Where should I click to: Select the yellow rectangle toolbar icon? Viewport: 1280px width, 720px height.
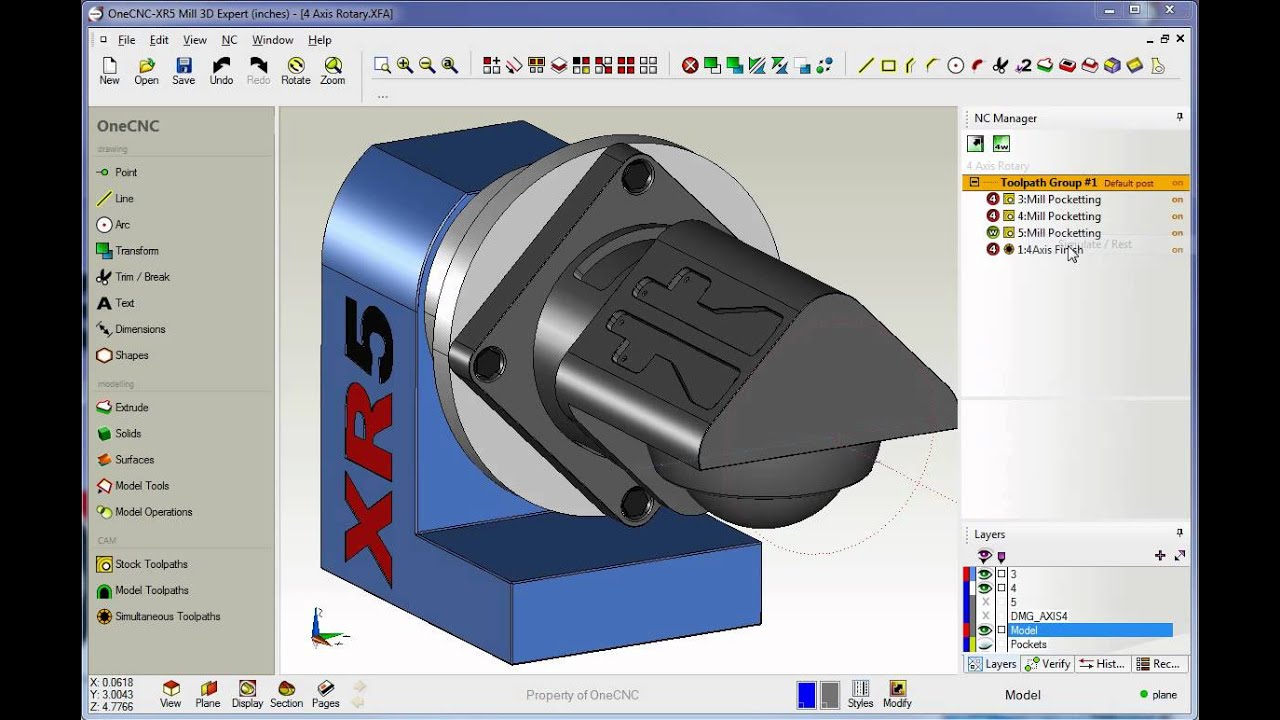[888, 65]
